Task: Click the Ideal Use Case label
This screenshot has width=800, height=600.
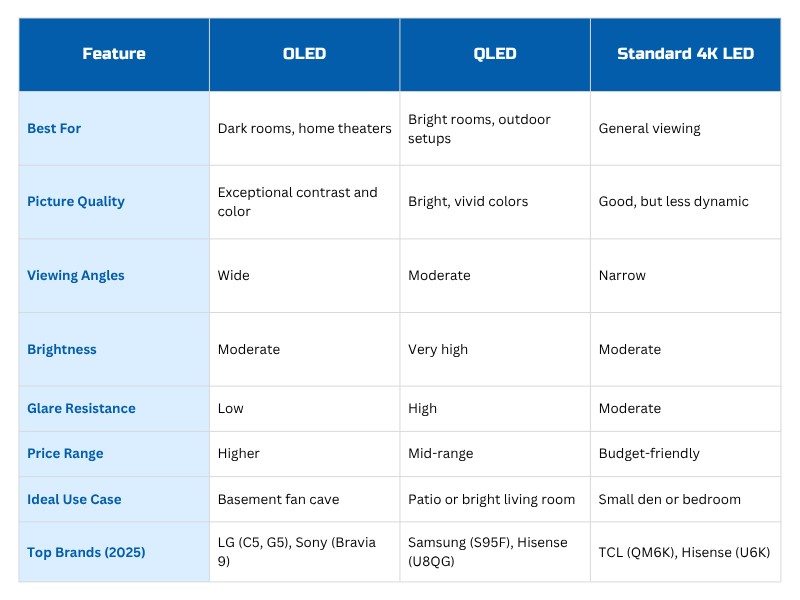Action: tap(74, 499)
